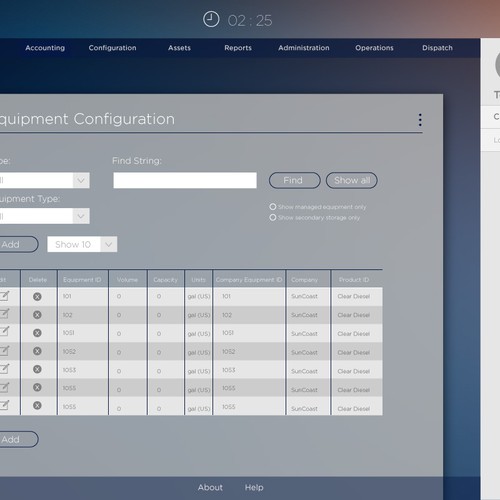The height and width of the screenshot is (500, 500).
Task: Delete equipment row 1052
Action: click(x=37, y=351)
